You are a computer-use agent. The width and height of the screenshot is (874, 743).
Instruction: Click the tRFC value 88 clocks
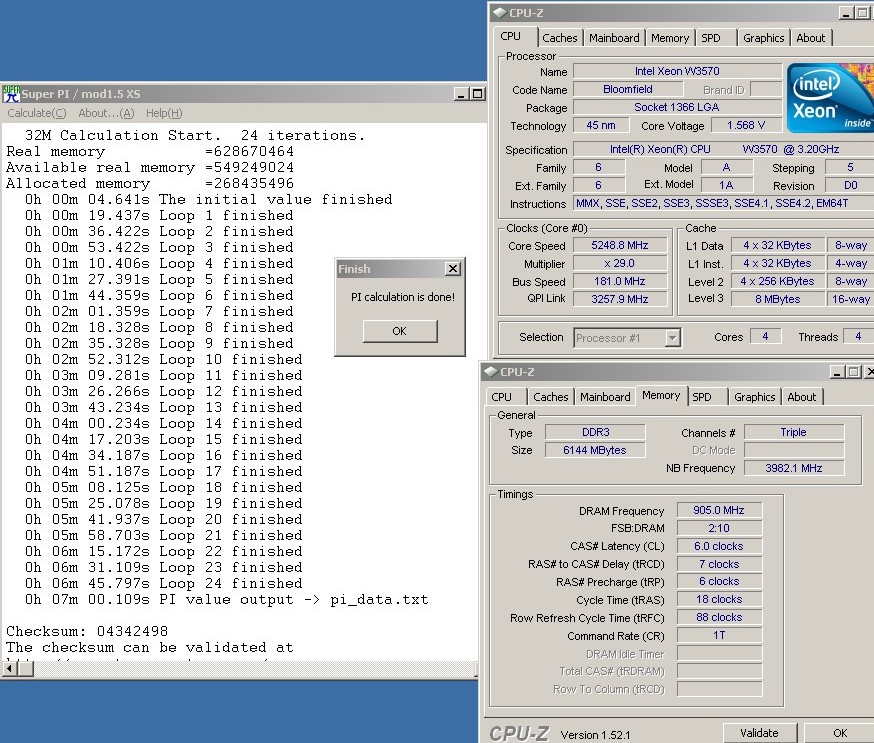(719, 618)
